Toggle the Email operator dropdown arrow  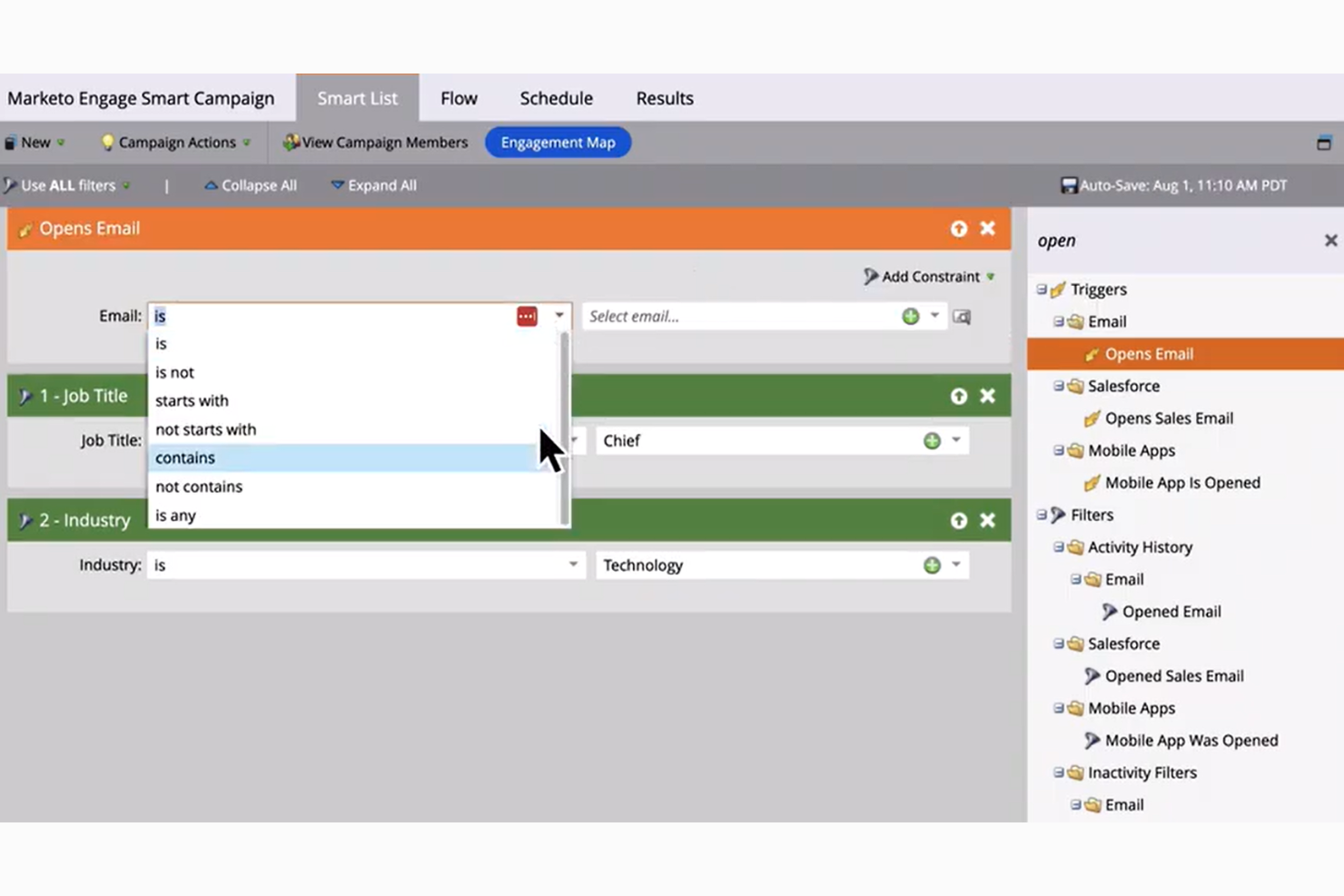tap(559, 316)
